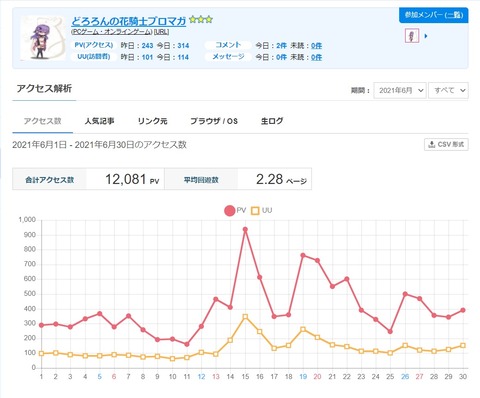
Task: Toggle UU series via yellow legend square
Action: pos(255,211)
